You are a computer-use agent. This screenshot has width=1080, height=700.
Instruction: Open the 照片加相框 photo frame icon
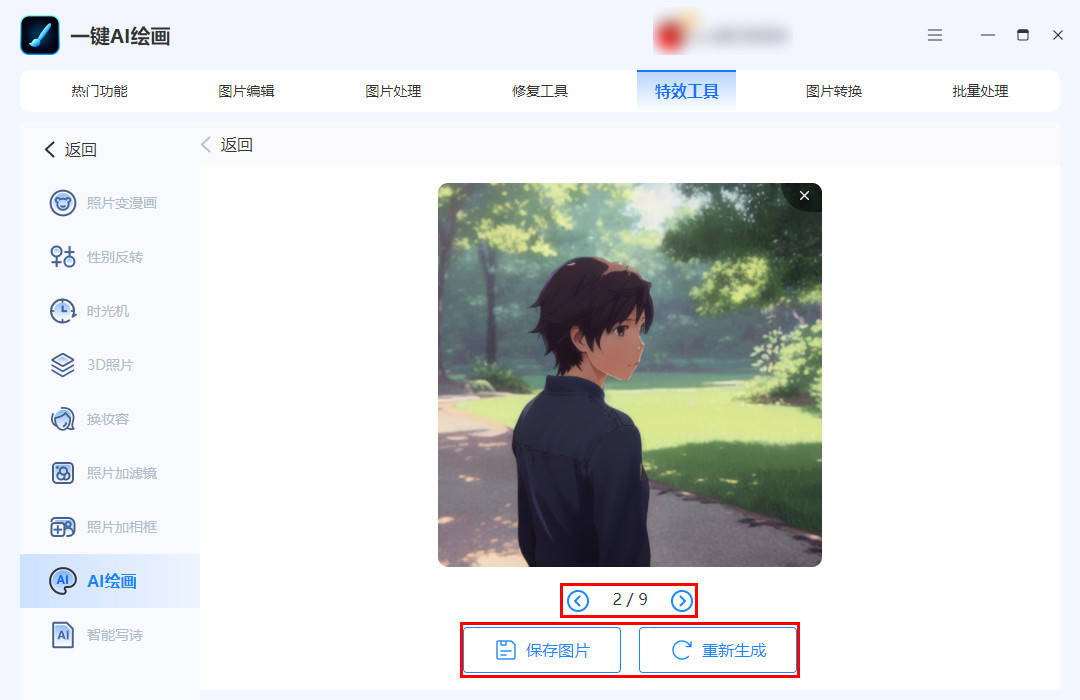tap(63, 527)
